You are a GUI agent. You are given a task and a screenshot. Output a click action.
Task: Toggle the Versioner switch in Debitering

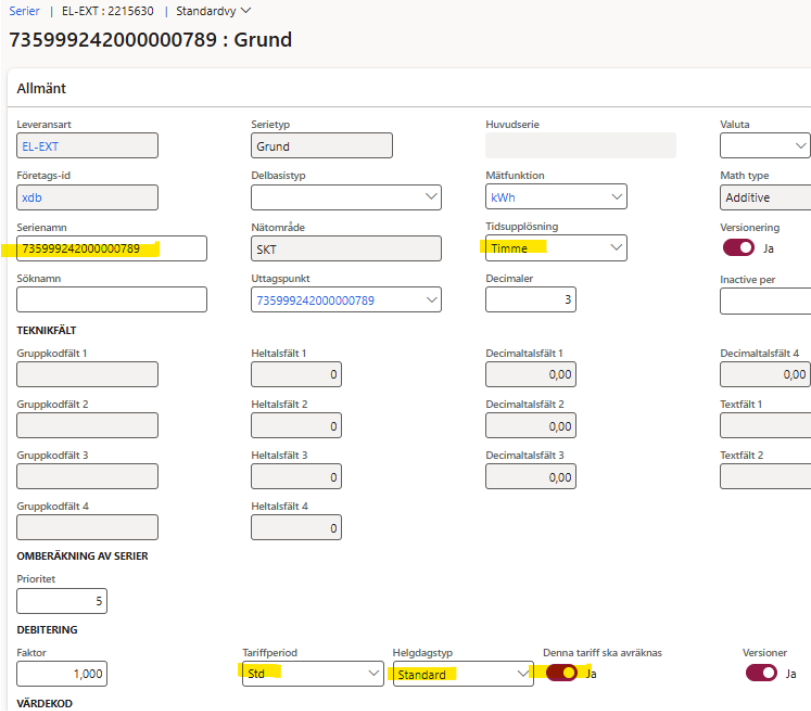pyautogui.click(x=761, y=673)
